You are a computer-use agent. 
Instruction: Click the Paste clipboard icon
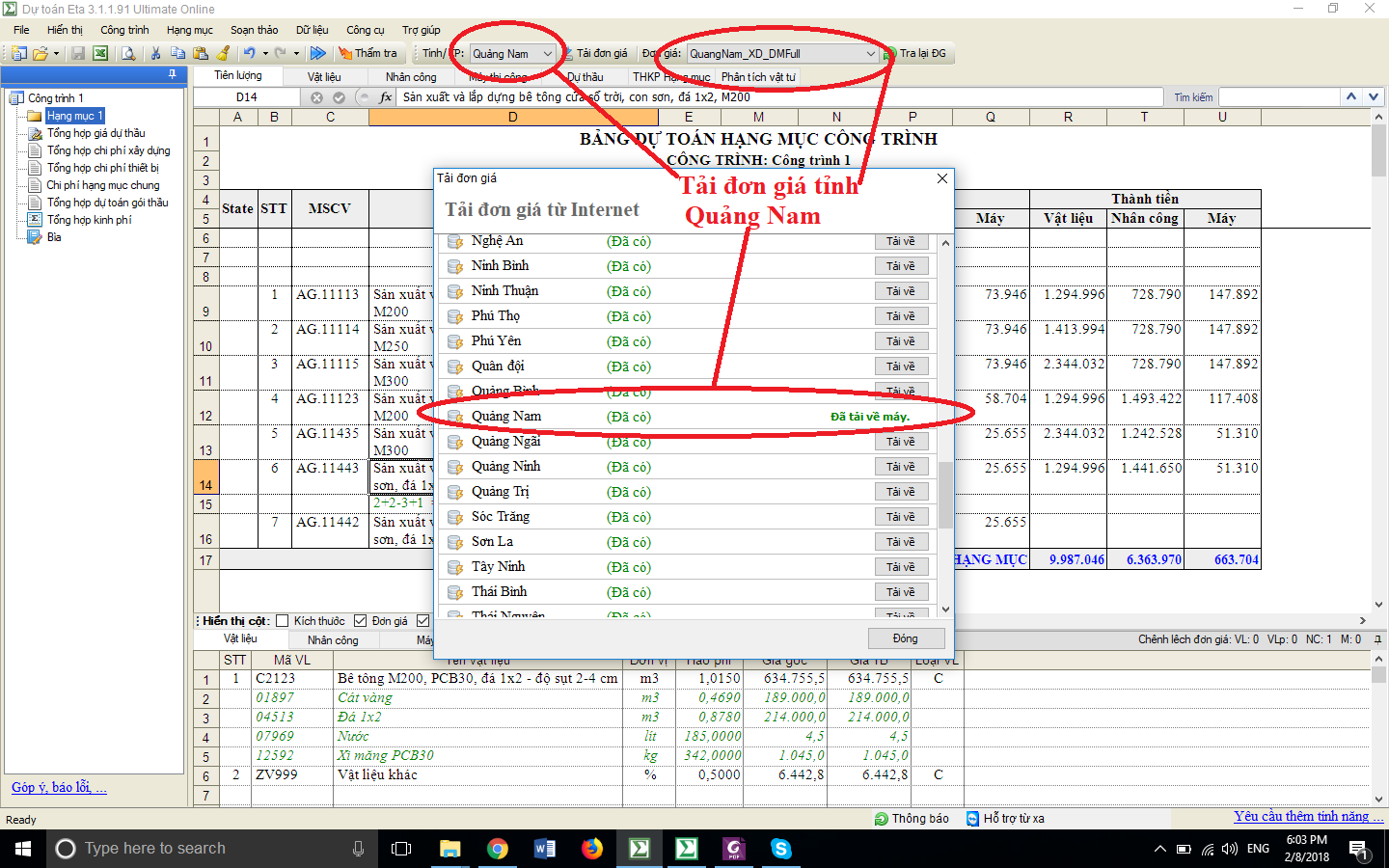(201, 54)
